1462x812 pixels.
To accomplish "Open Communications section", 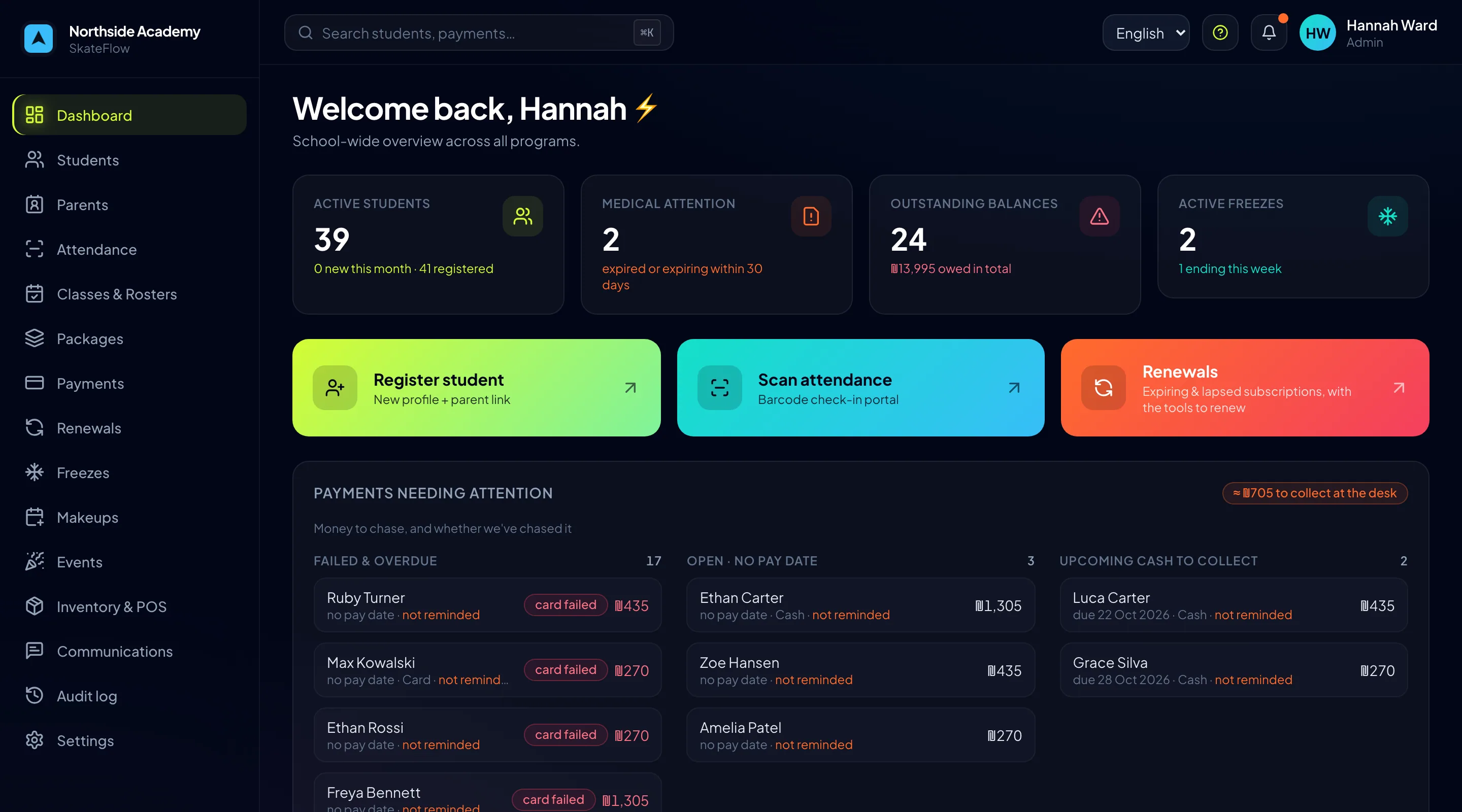I will 129,651.
